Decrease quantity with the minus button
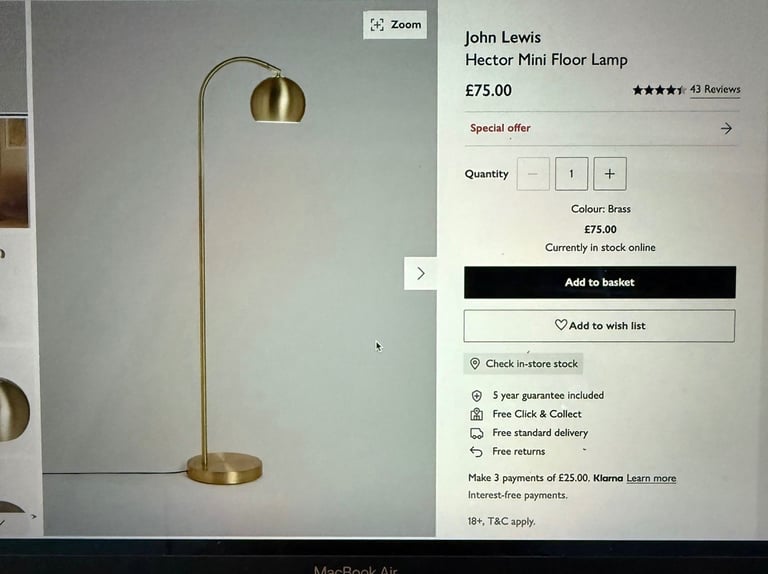This screenshot has width=768, height=574. [533, 174]
